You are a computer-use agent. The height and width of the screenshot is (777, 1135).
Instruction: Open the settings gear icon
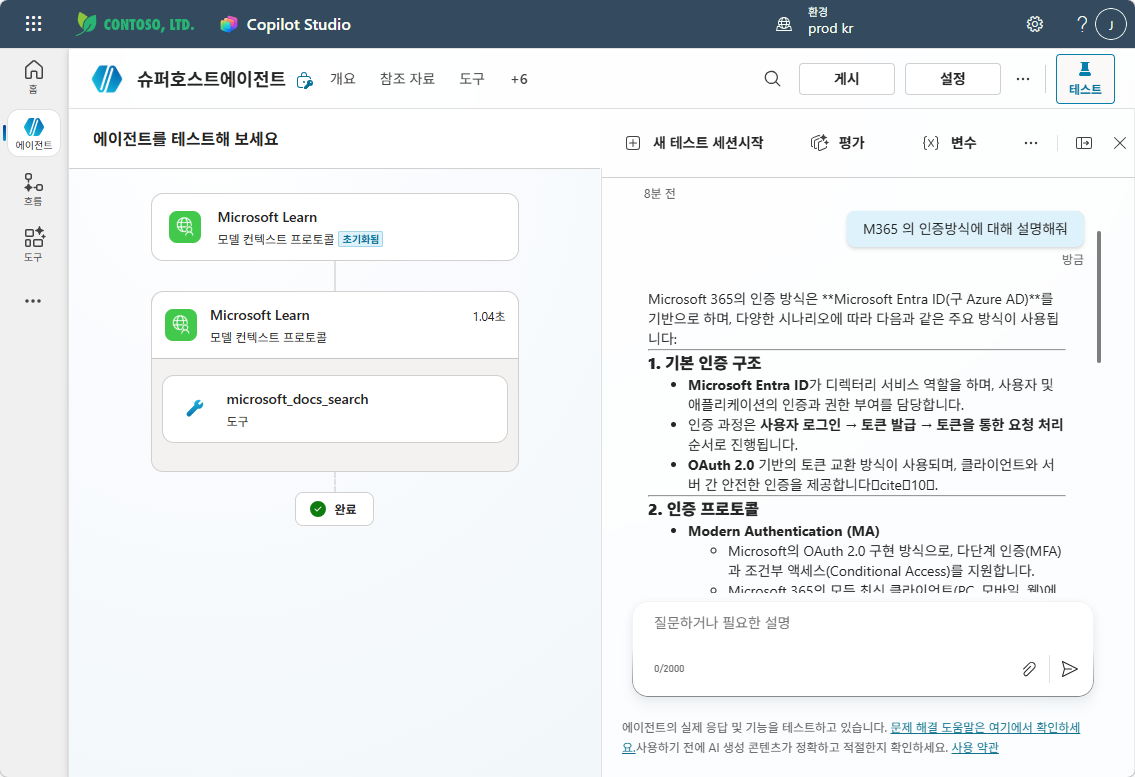point(1035,24)
